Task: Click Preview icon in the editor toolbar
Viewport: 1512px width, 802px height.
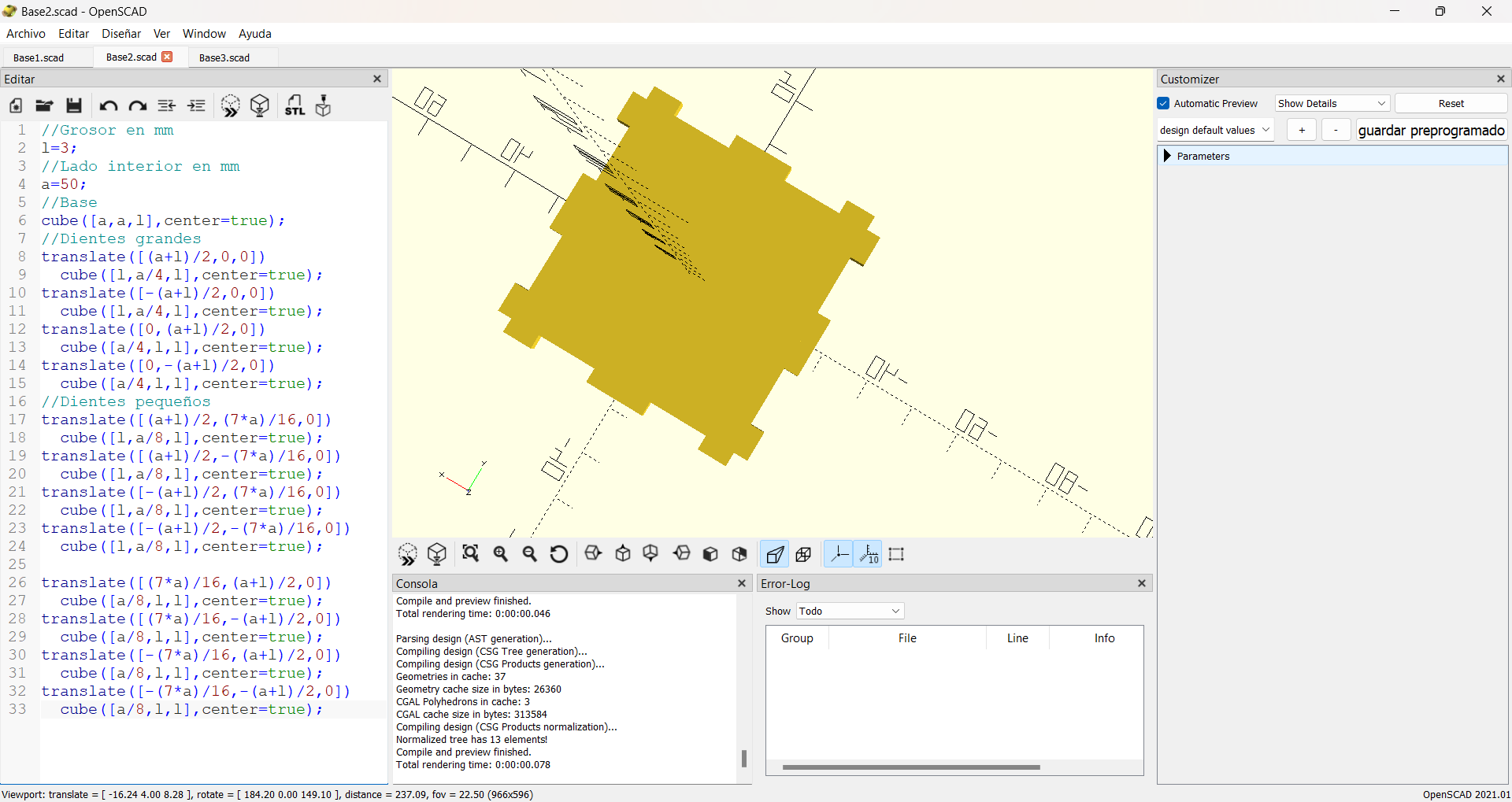Action: (230, 106)
